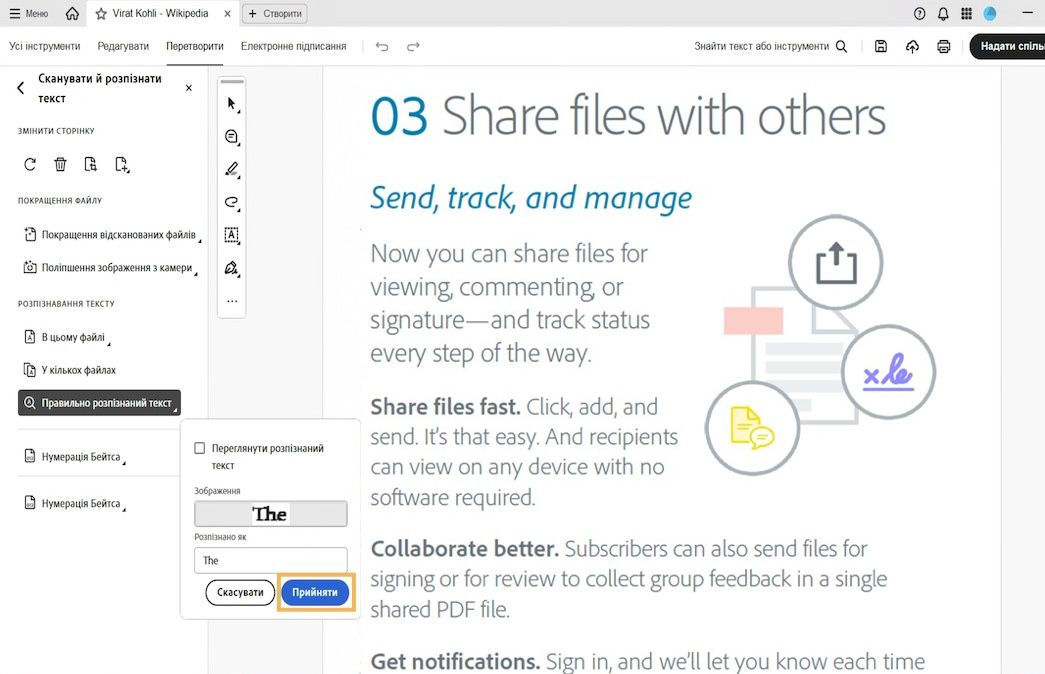Select the signature fill pen tool
The image size is (1045, 674).
pyautogui.click(x=231, y=268)
